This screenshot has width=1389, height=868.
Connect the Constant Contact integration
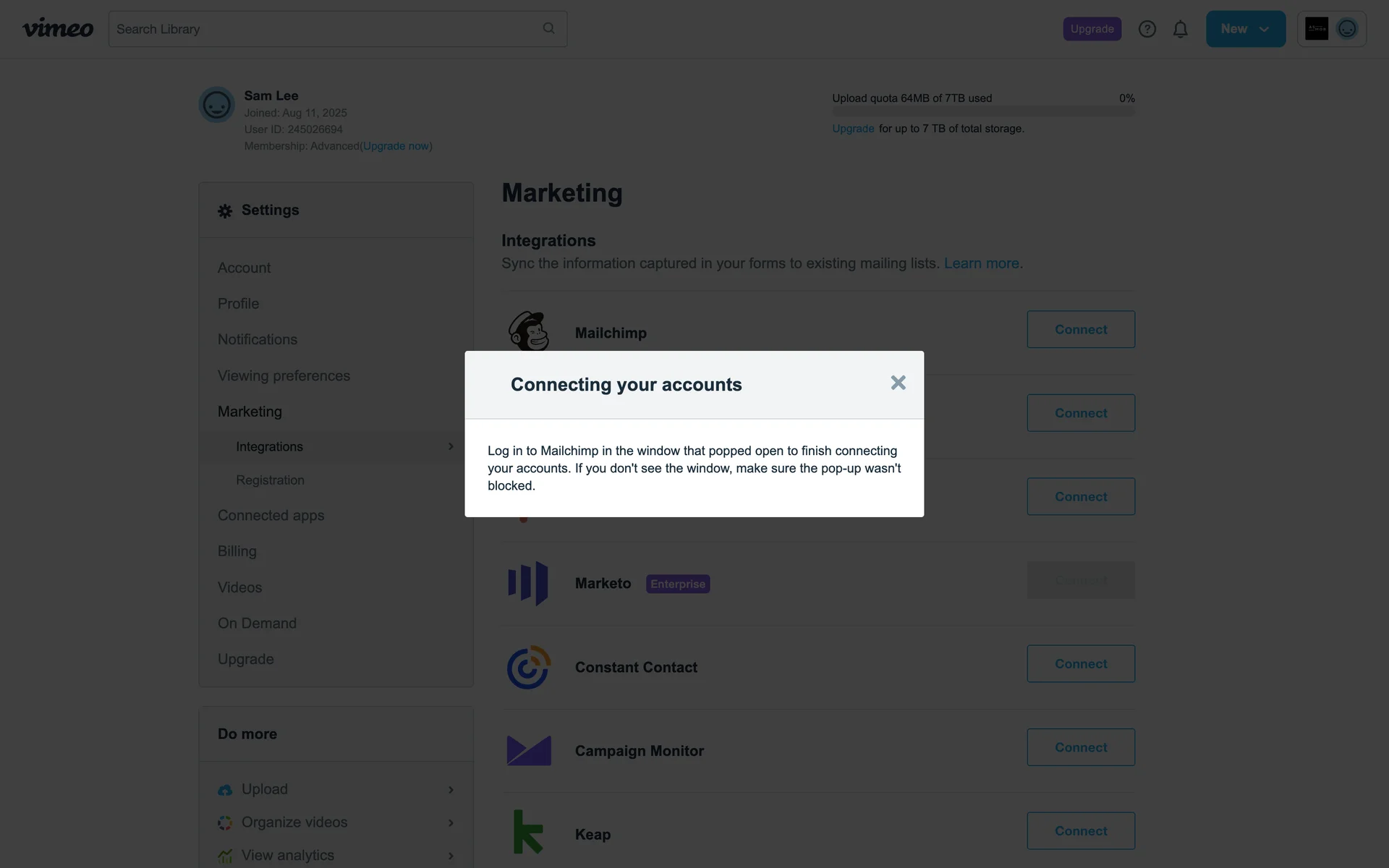coord(1080,664)
